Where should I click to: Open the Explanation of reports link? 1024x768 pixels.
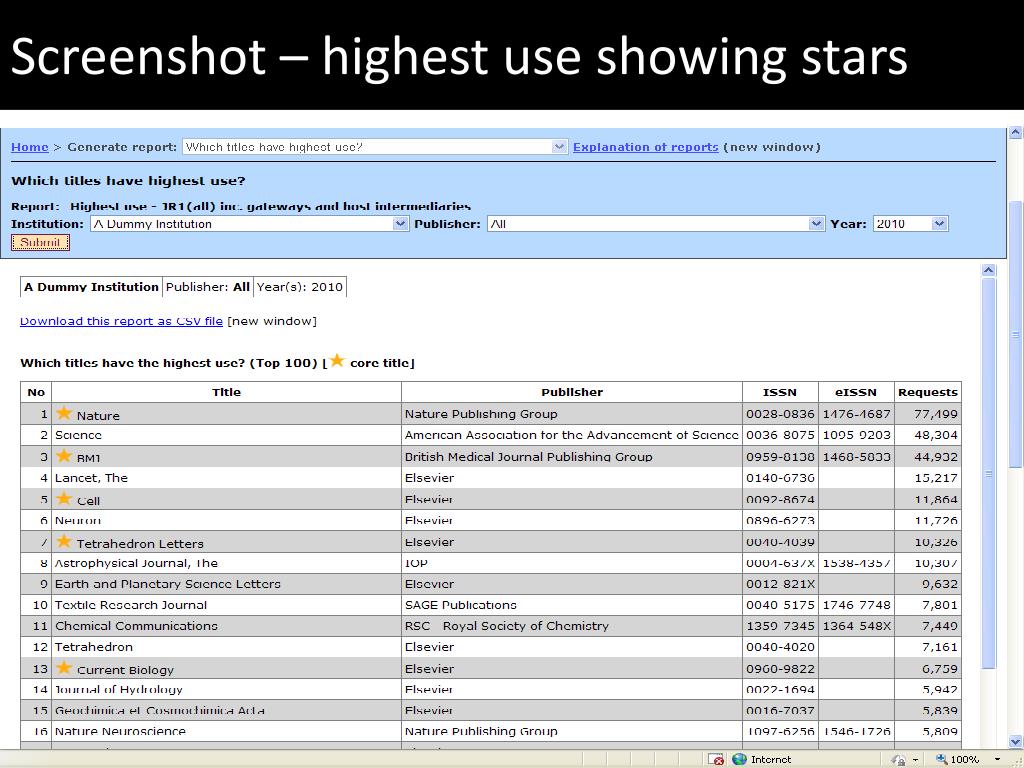(645, 147)
